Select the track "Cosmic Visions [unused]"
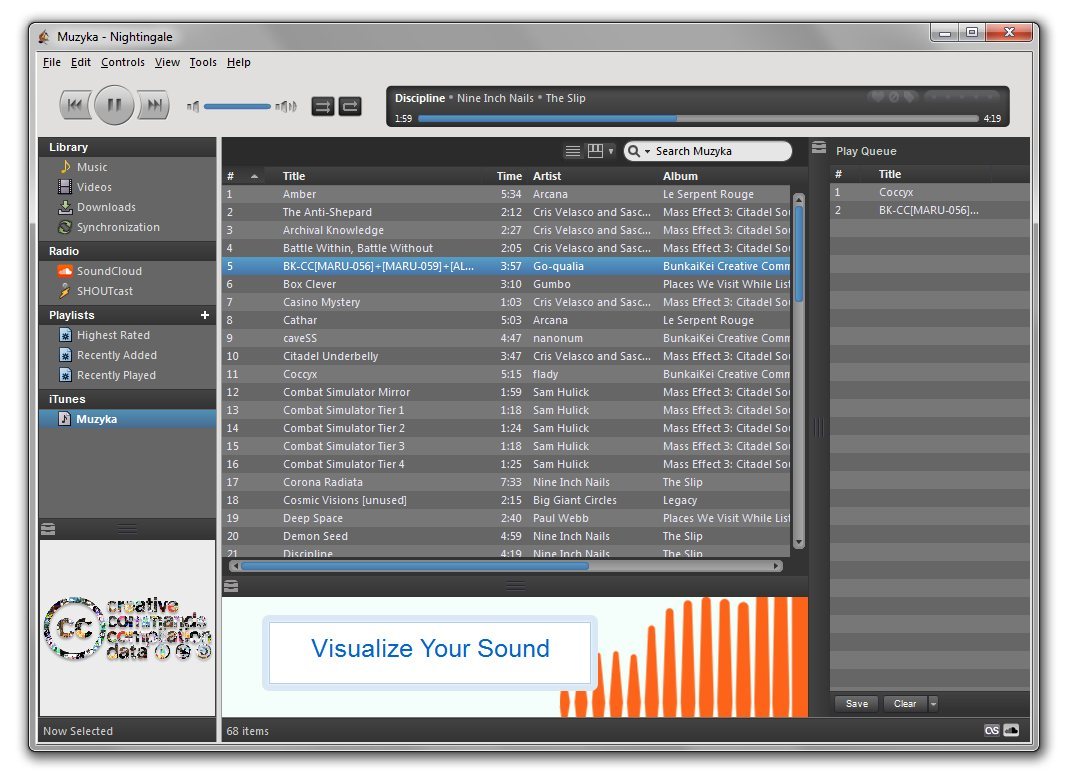1073x782 pixels. click(x=506, y=500)
